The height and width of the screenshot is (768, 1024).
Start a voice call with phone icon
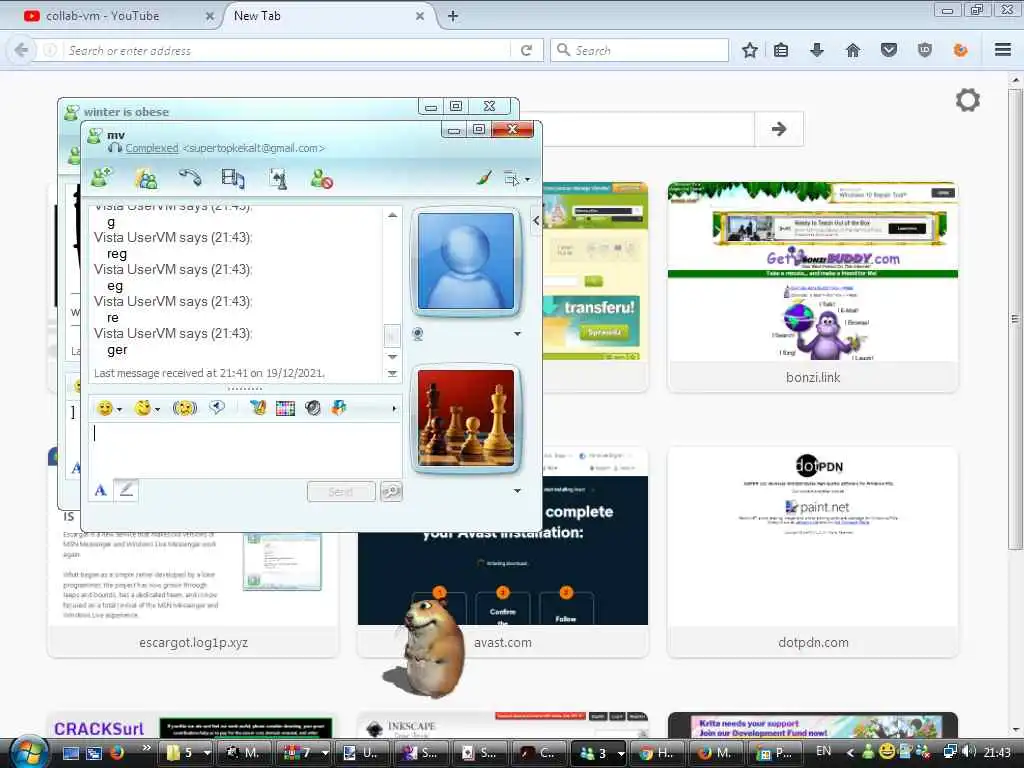tap(190, 178)
